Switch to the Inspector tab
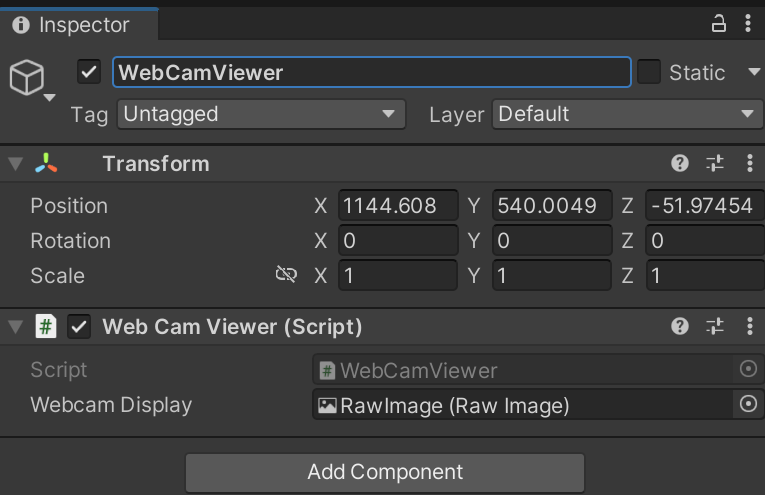The image size is (765, 495). 79,24
